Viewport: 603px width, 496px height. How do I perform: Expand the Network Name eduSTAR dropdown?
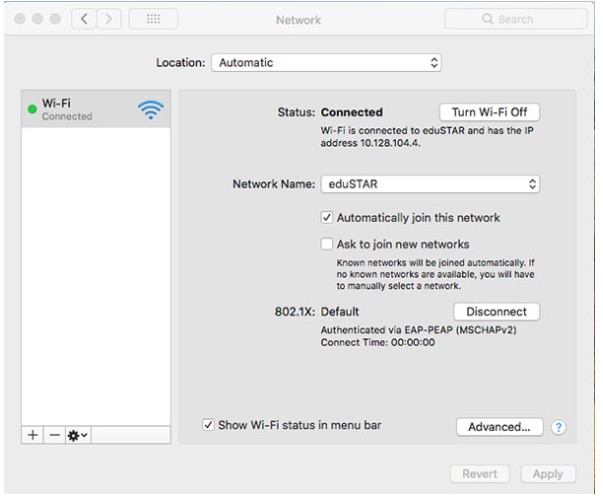431,184
